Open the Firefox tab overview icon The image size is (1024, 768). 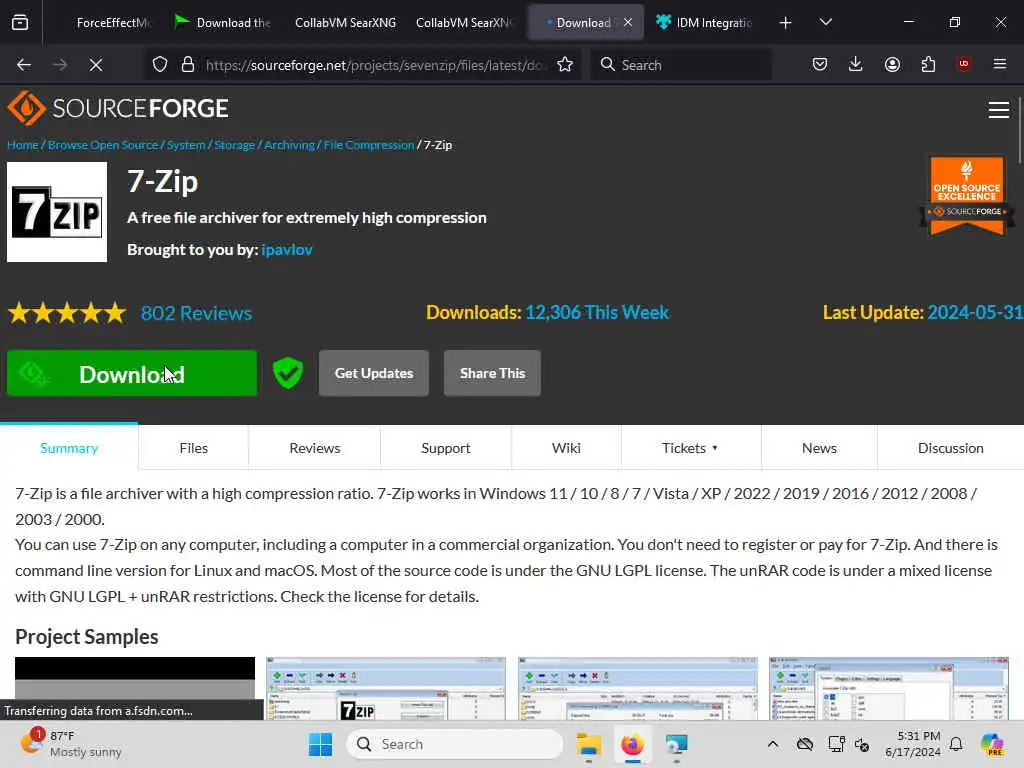click(20, 22)
